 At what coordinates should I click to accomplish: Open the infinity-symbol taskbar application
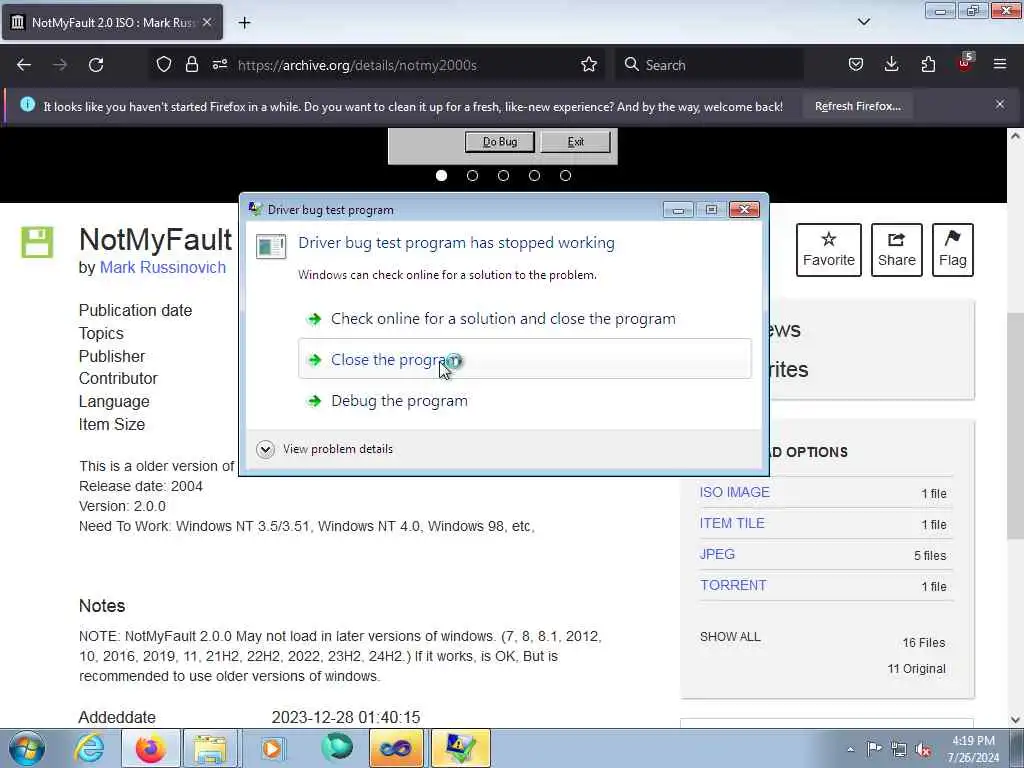[396, 748]
